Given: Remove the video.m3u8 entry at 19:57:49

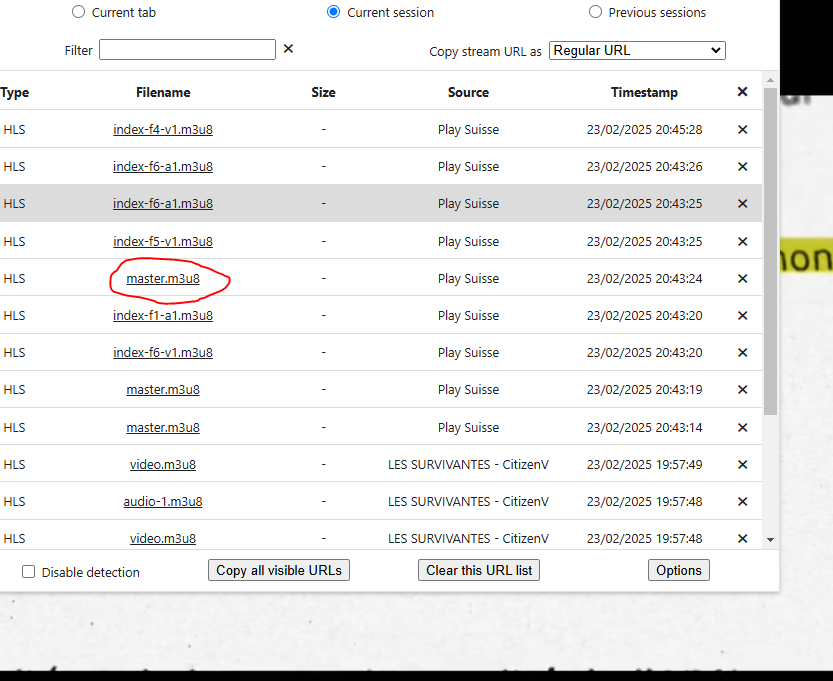Looking at the screenshot, I should pyautogui.click(x=743, y=465).
